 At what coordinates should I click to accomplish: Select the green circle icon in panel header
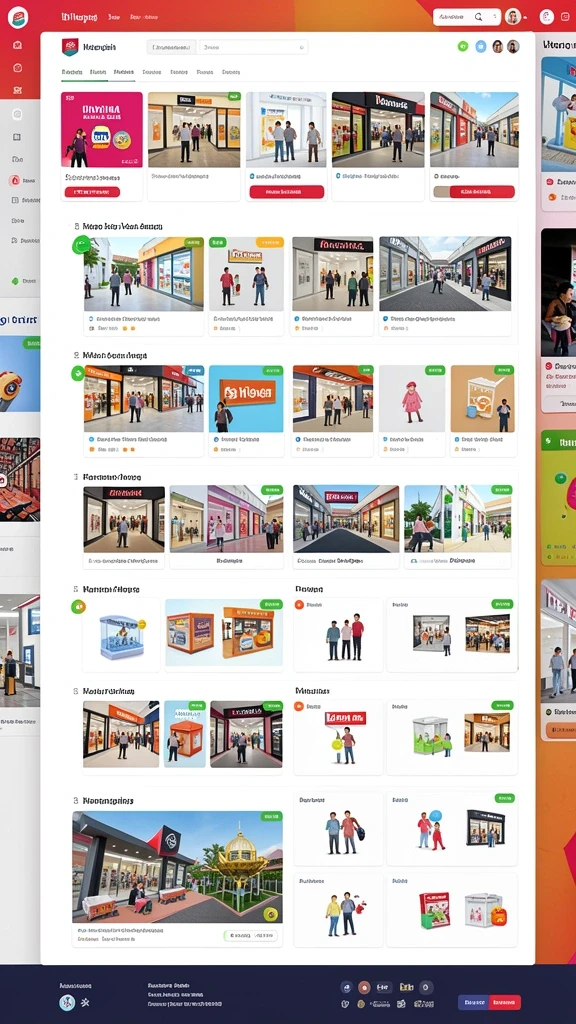click(x=463, y=46)
